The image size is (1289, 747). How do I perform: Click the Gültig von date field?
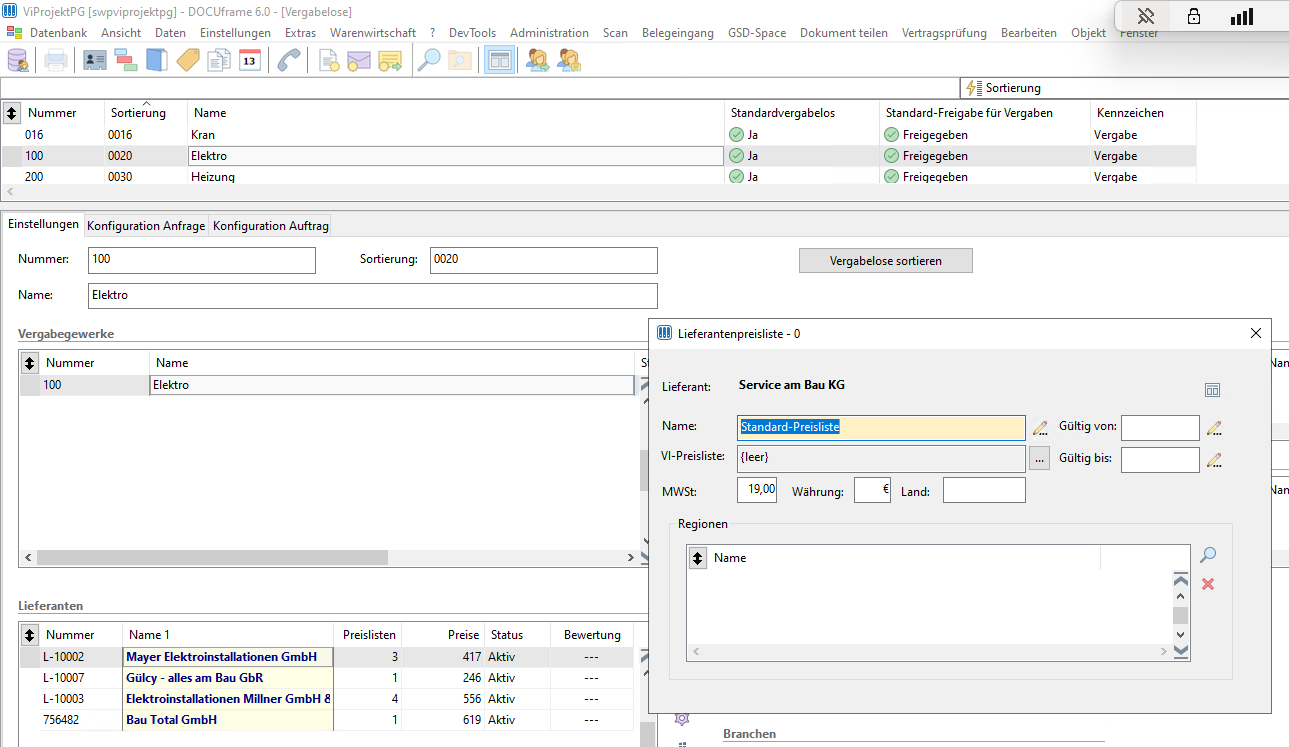tap(1160, 428)
